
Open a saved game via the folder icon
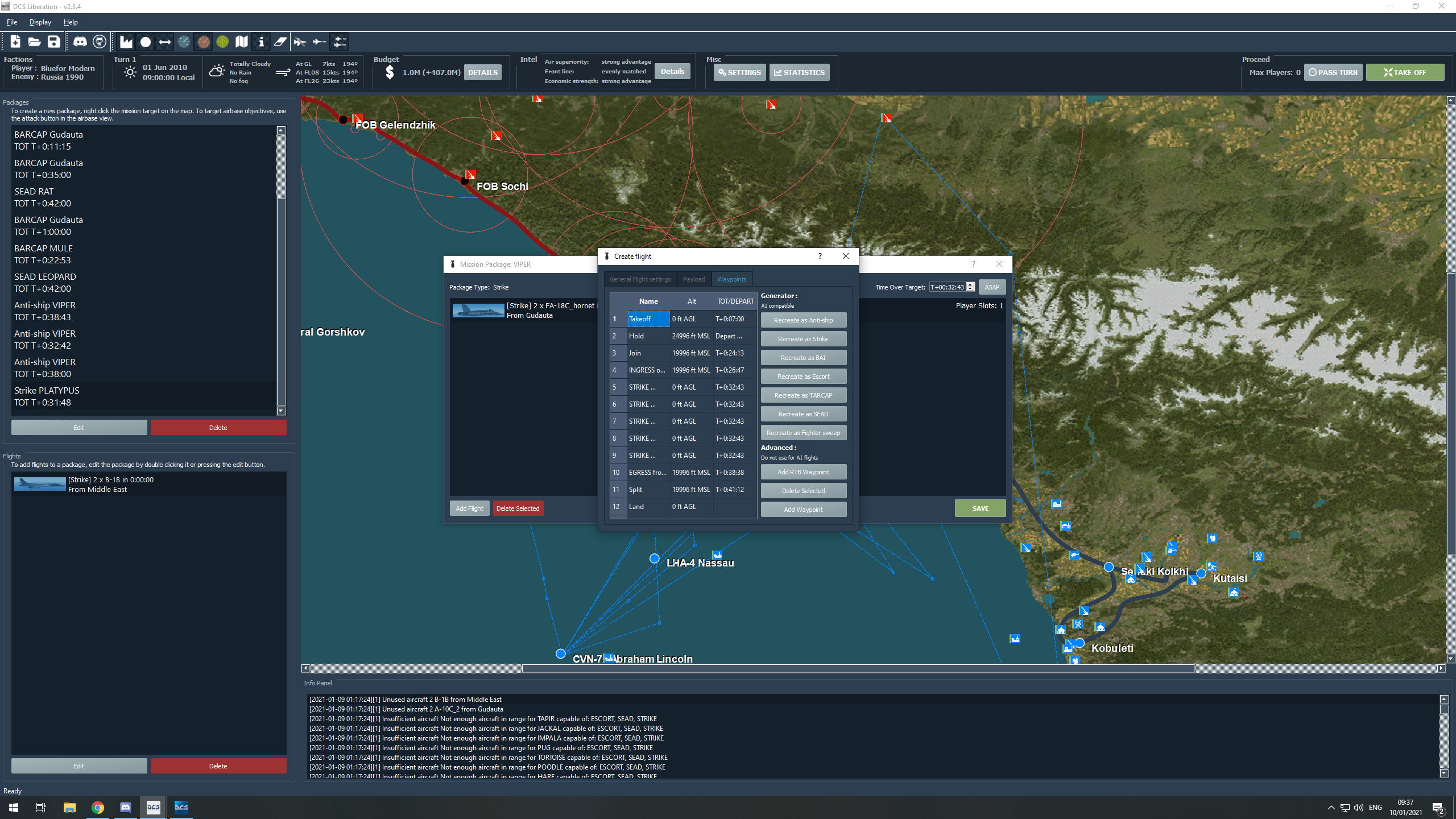coord(35,42)
